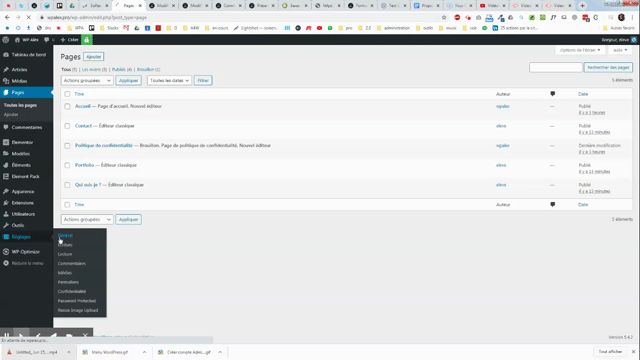Image resolution: width=640 pixels, height=360 pixels.
Task: Click green lock icon in admin bar
Action: [x=87, y=40]
